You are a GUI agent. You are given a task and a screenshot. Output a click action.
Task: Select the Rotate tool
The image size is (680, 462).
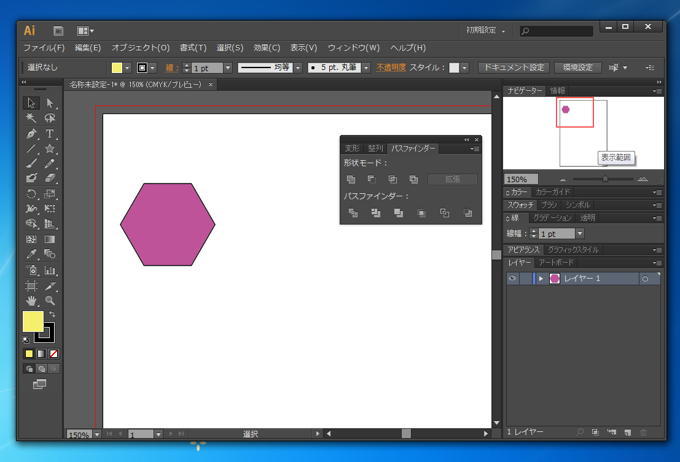click(31, 193)
